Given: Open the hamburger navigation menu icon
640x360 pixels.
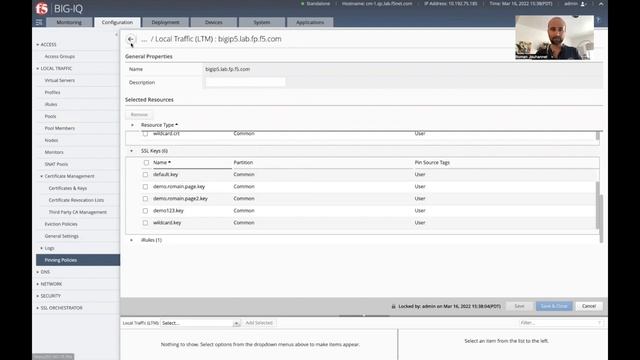Looking at the screenshot, I should tap(39, 22).
